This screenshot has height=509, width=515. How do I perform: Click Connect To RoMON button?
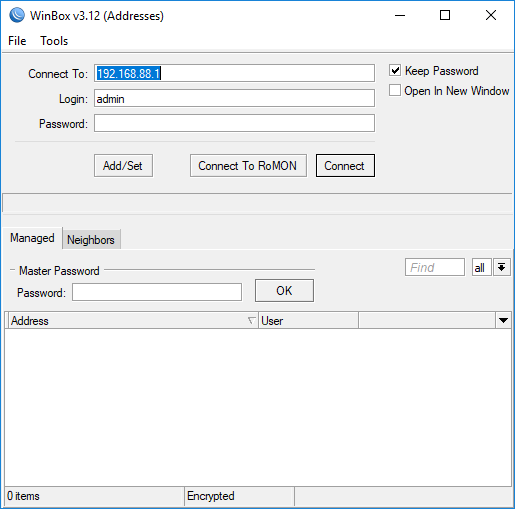248,166
